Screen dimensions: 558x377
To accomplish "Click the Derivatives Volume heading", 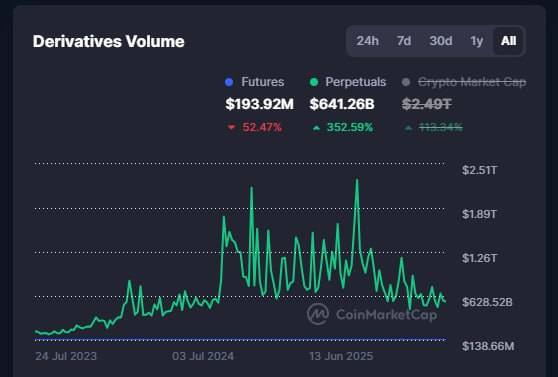I will click(109, 41).
